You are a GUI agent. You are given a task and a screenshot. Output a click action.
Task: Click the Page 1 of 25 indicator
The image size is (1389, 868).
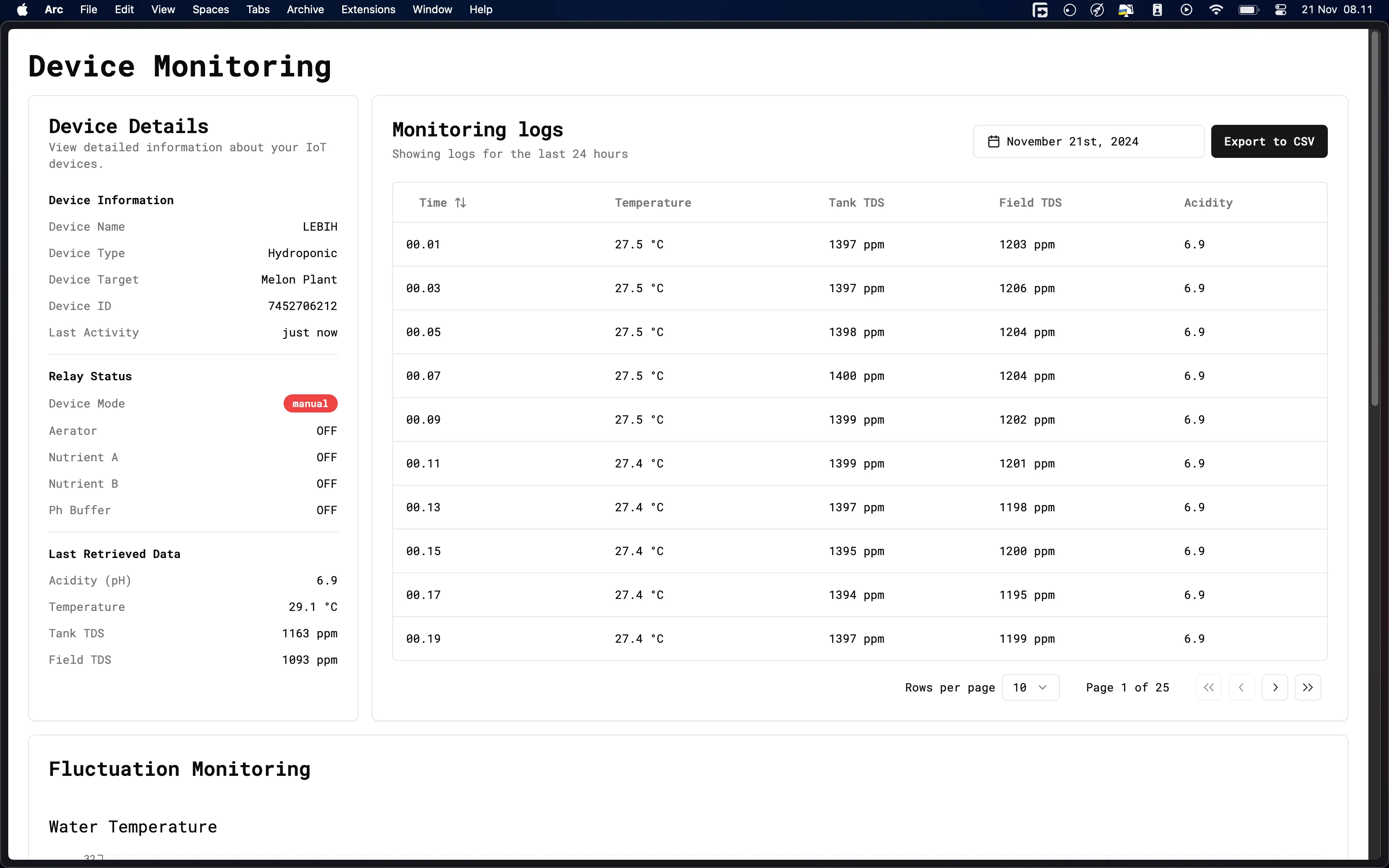(x=1127, y=688)
